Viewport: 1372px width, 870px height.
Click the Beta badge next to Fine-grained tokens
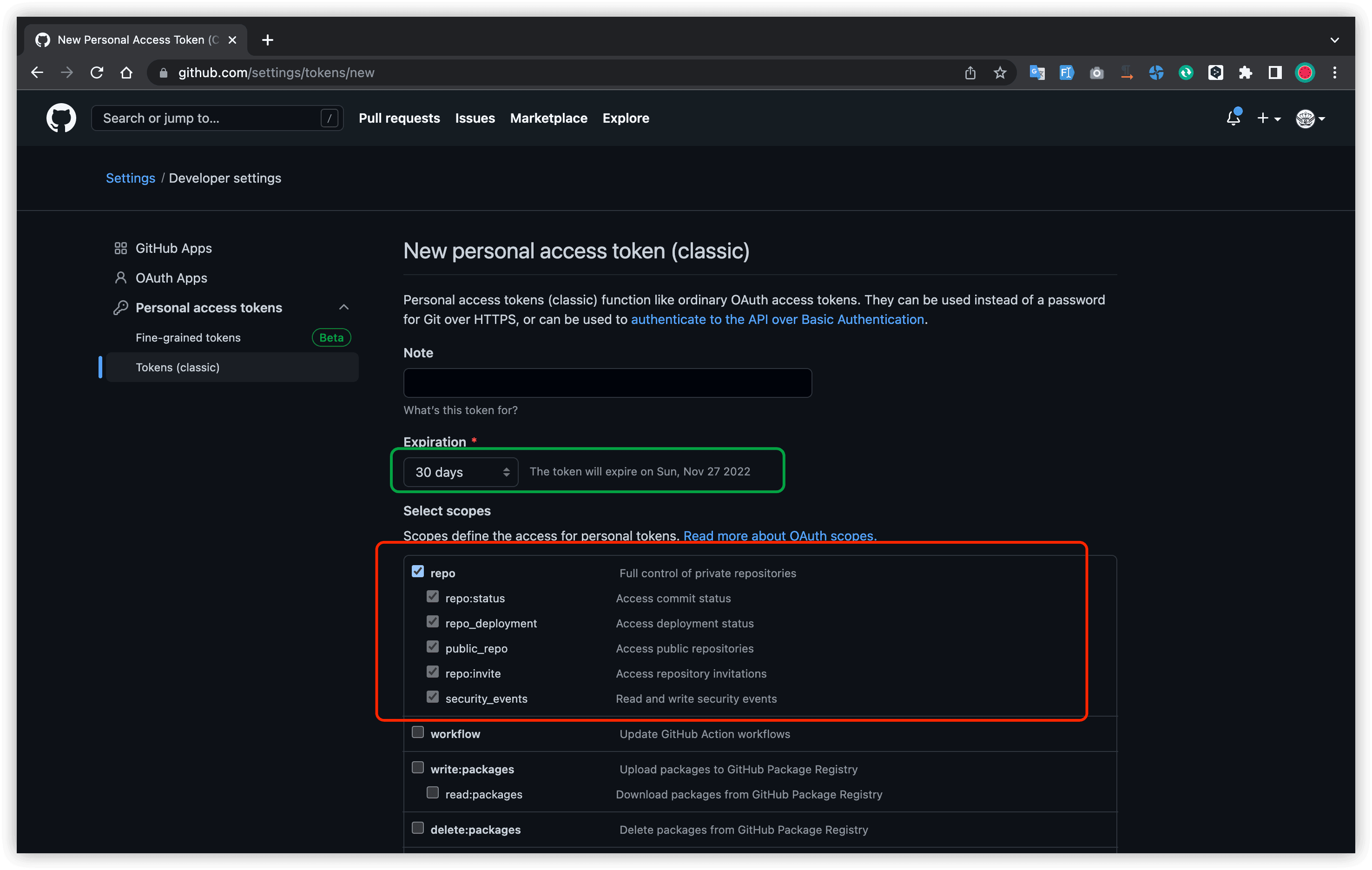(330, 337)
